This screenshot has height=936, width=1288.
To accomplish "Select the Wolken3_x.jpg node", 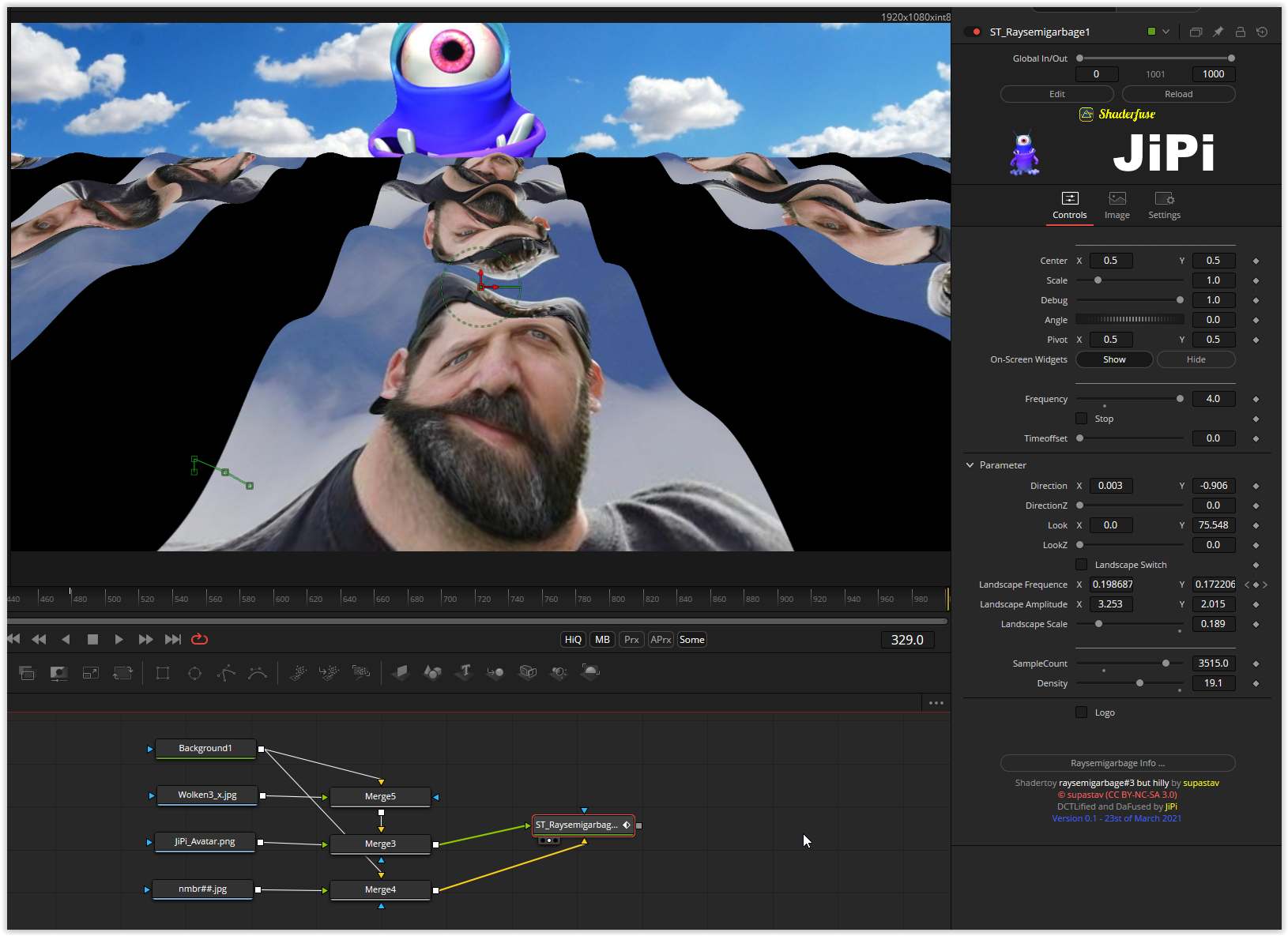I will (x=207, y=795).
